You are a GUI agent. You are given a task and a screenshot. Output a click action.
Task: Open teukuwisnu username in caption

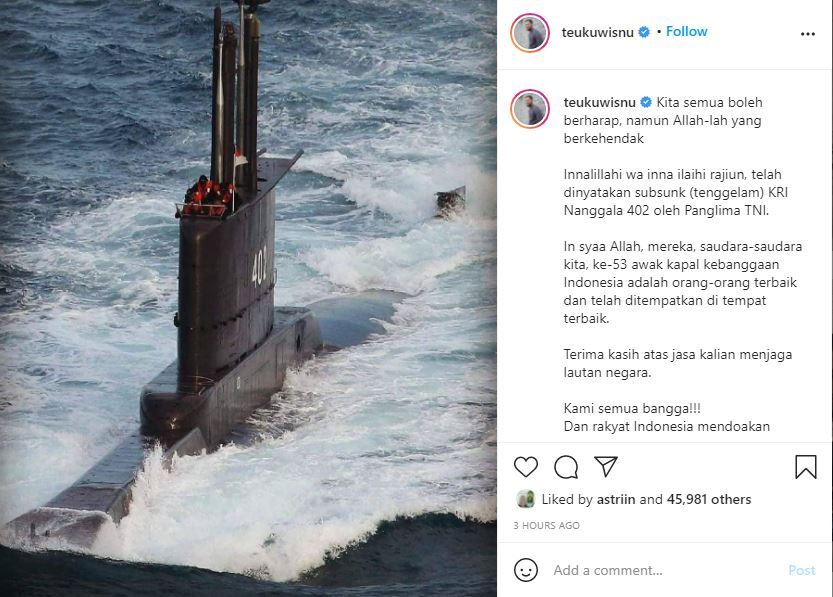(599, 102)
